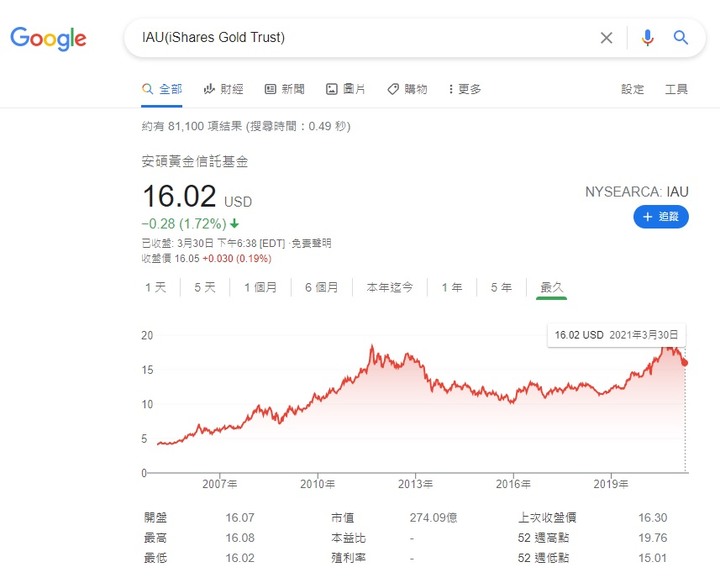Screen dimensions: 720x583
Task: Click the 安碩黃金信託基金 title
Action: point(195,161)
